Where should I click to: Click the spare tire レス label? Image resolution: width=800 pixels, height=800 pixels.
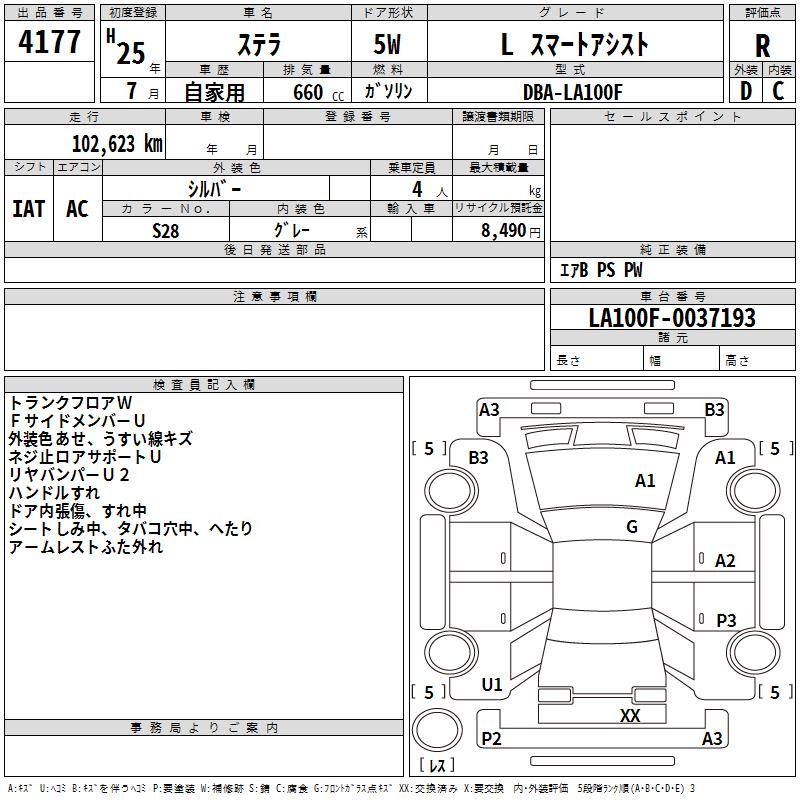pyautogui.click(x=437, y=765)
